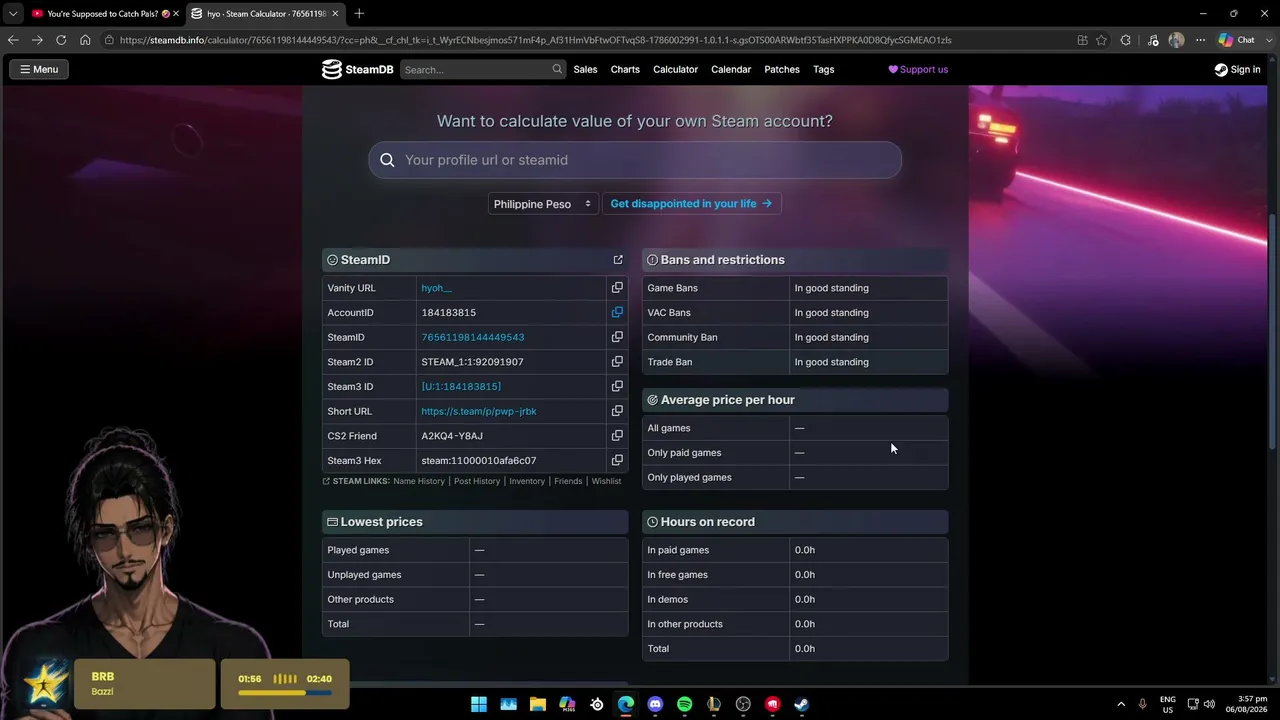Click the CS2 Friend code A2KQ4-Y8AJ
Image resolution: width=1280 pixels, height=720 pixels.
pyautogui.click(x=452, y=436)
